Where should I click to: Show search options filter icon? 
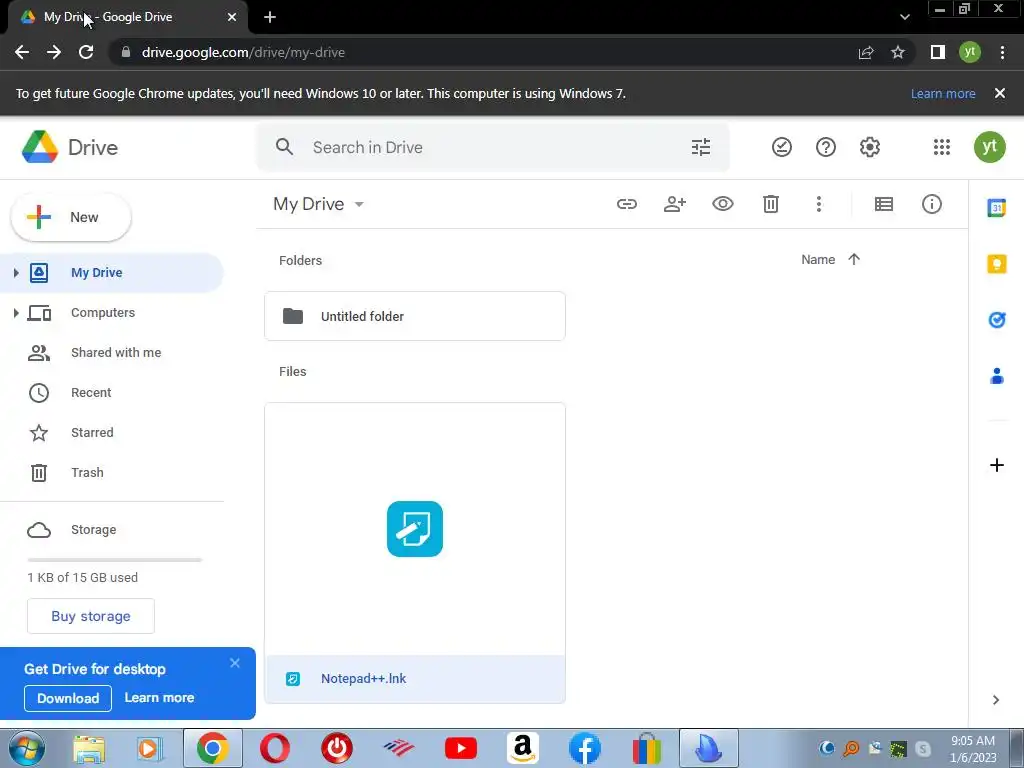click(x=701, y=147)
